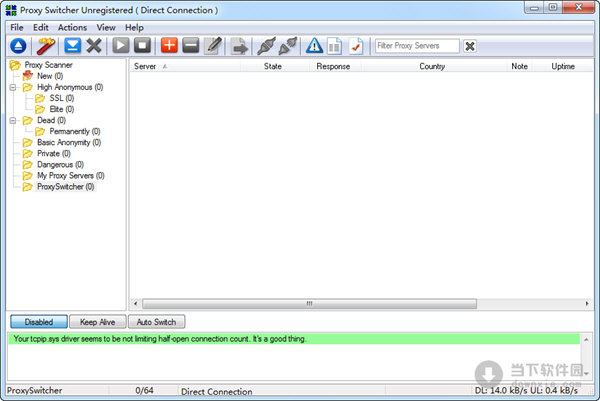Click the blue warning triangle icon
The image size is (600, 401).
[314, 46]
